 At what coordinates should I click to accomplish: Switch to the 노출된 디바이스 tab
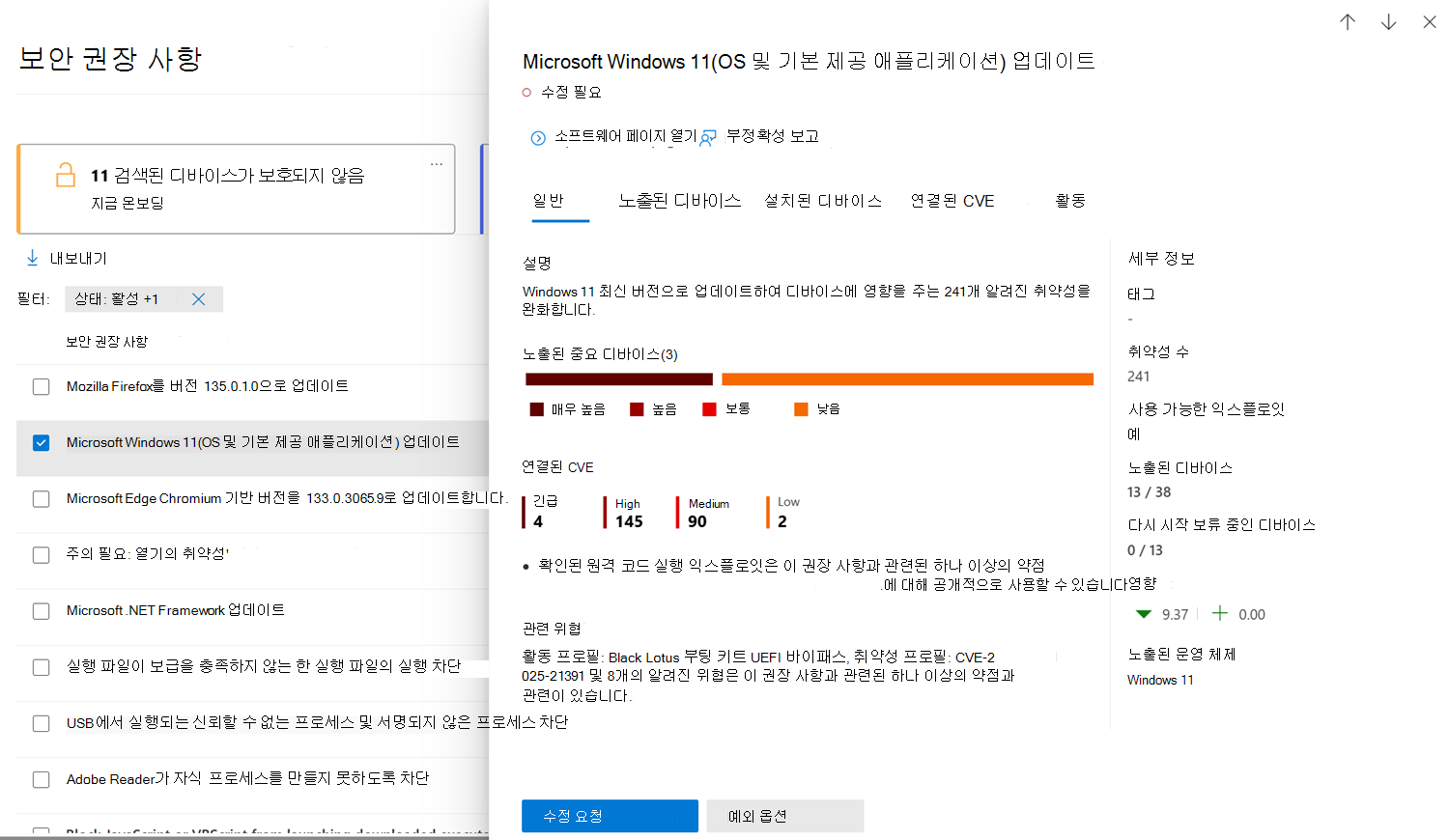click(x=680, y=201)
